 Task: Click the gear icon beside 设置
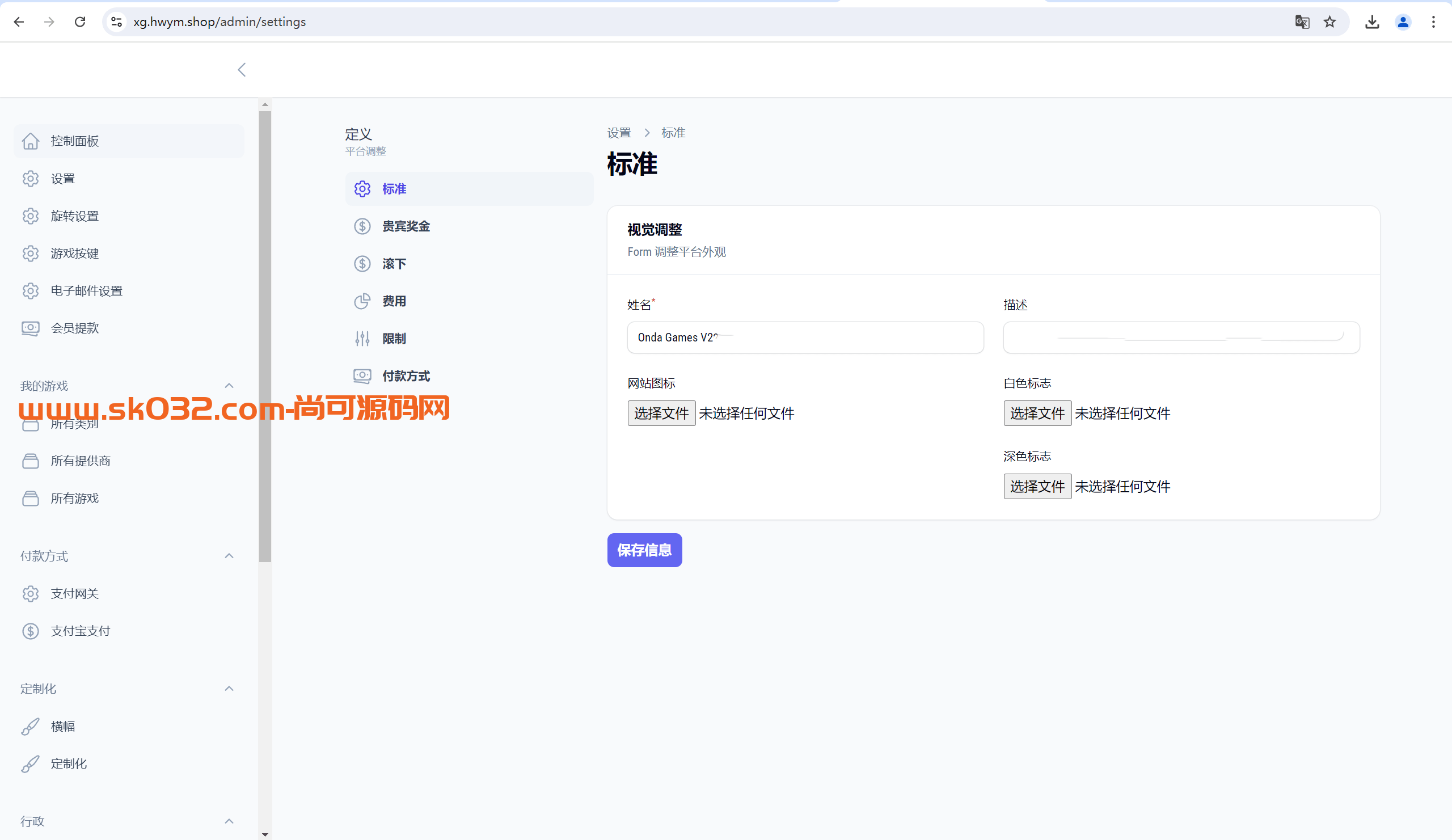[31, 179]
